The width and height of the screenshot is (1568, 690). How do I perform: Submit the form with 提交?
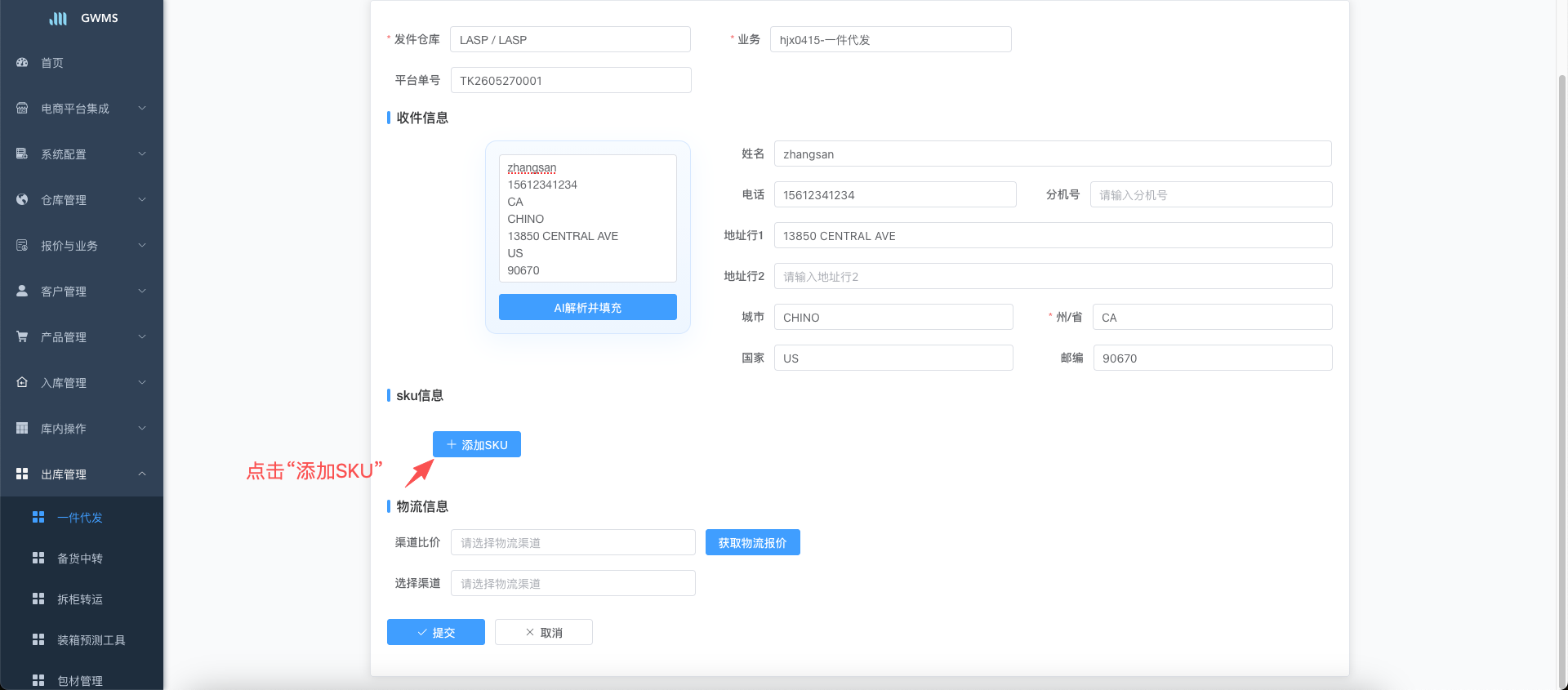coord(436,632)
